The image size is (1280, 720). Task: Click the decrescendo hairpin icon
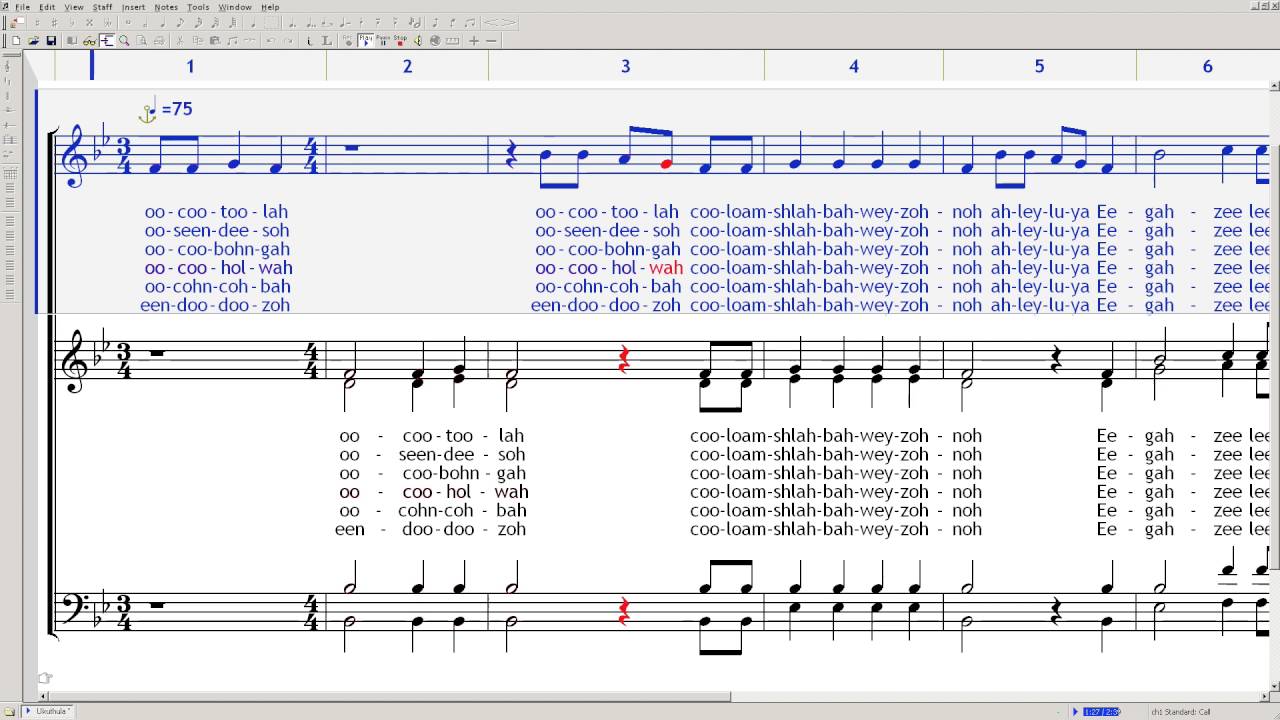(x=510, y=22)
